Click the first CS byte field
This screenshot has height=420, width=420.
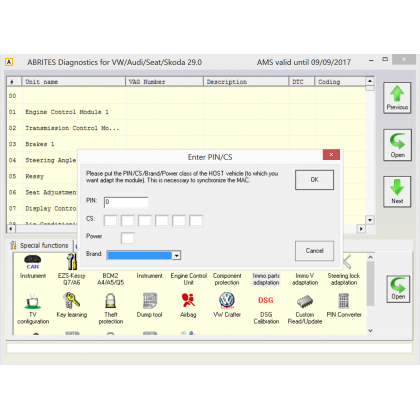pyautogui.click(x=110, y=220)
